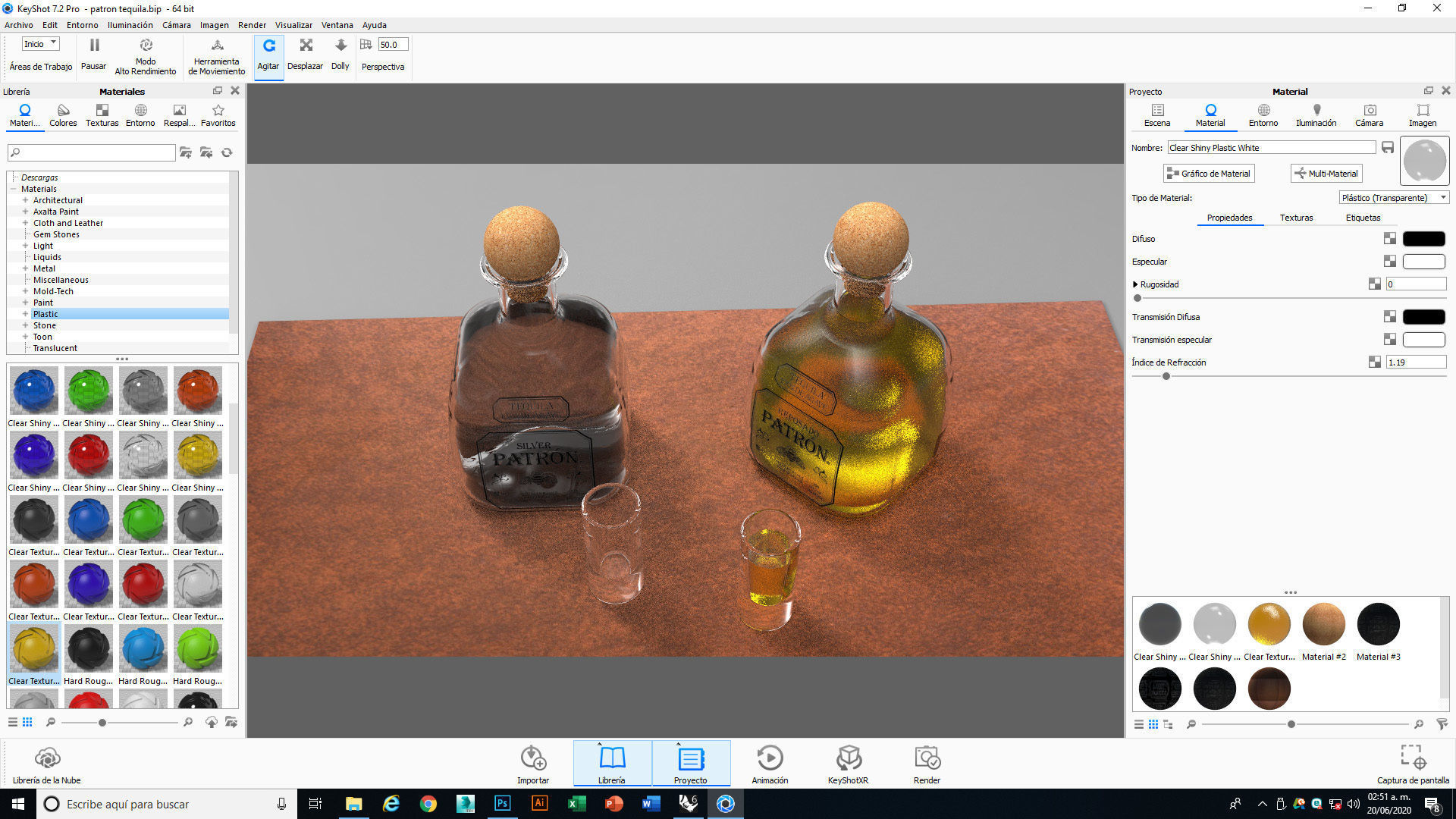This screenshot has height=819, width=1456.
Task: Open the Escena project tab
Action: tap(1157, 115)
